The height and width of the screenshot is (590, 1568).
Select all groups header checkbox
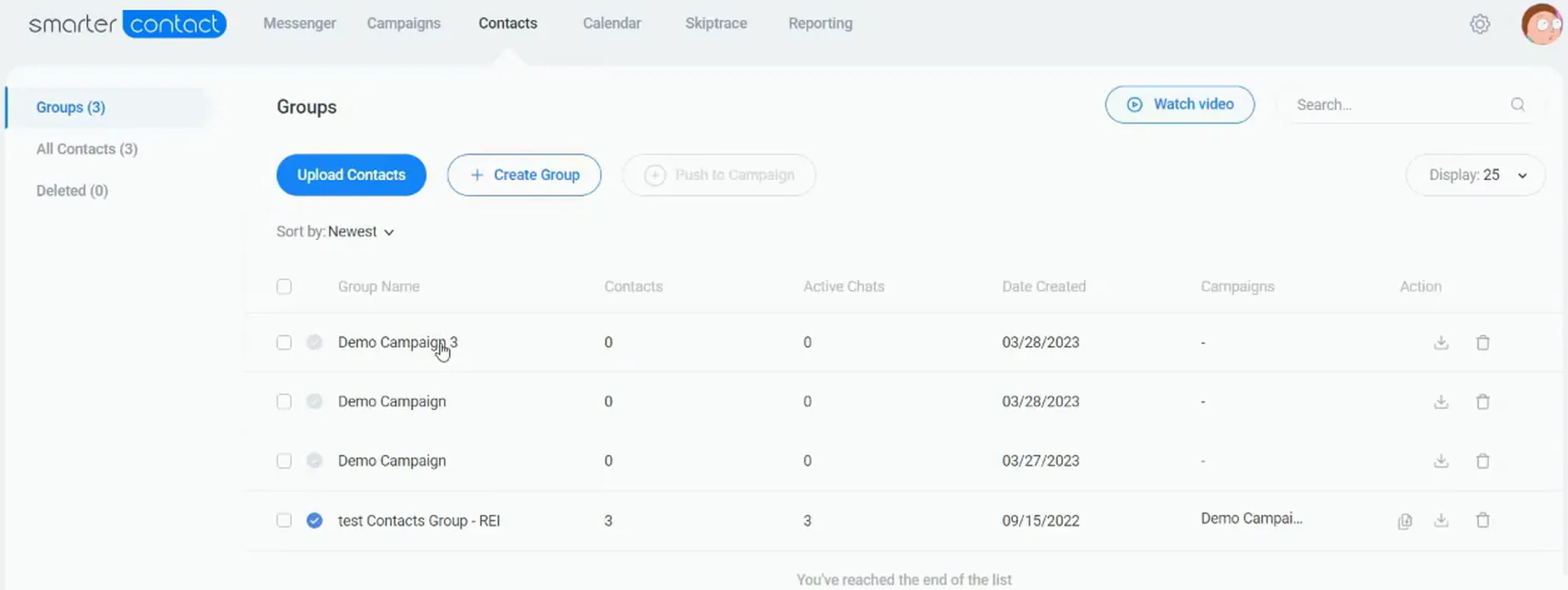[284, 287]
